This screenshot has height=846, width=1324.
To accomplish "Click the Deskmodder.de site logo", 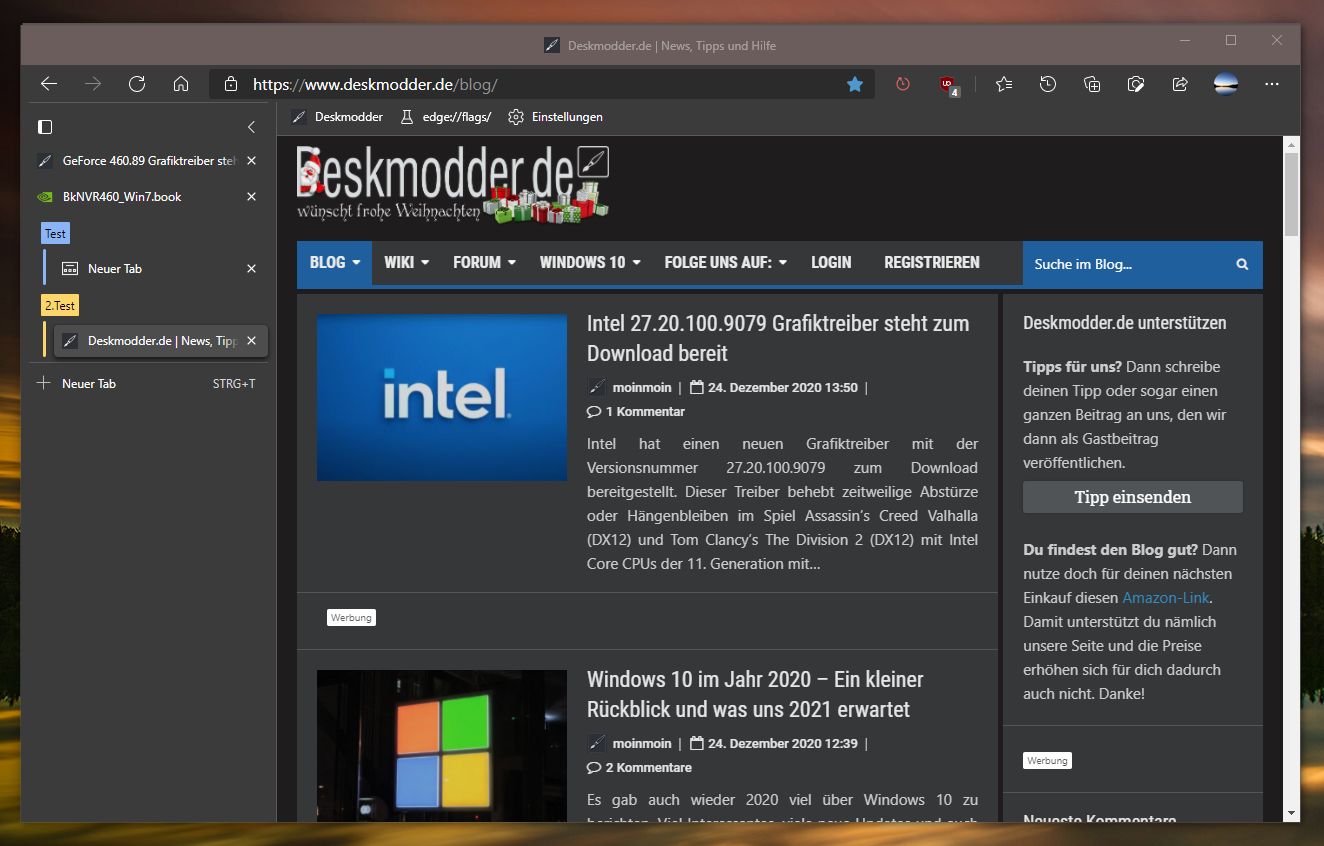I will coord(453,184).
